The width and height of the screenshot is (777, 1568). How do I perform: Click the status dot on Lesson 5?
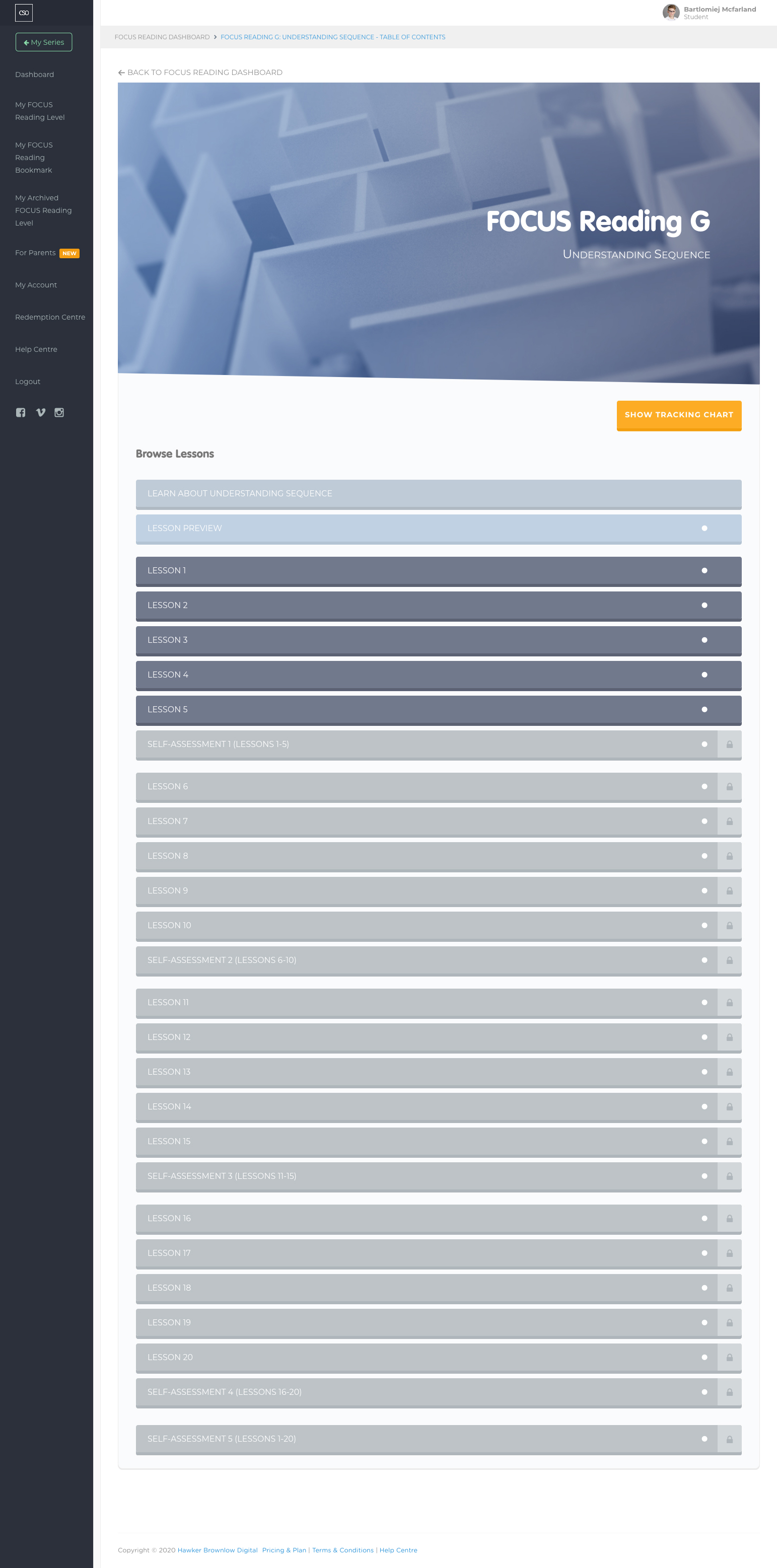coord(704,709)
